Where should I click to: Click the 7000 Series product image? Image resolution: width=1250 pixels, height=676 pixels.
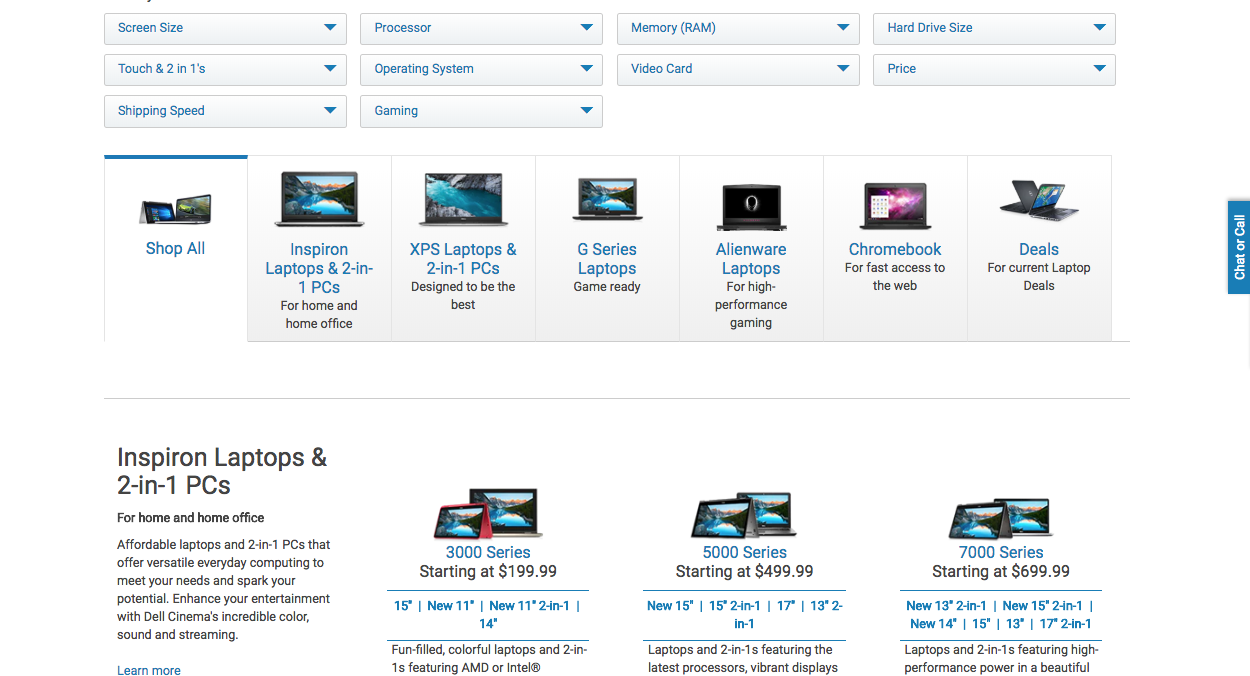[1001, 517]
